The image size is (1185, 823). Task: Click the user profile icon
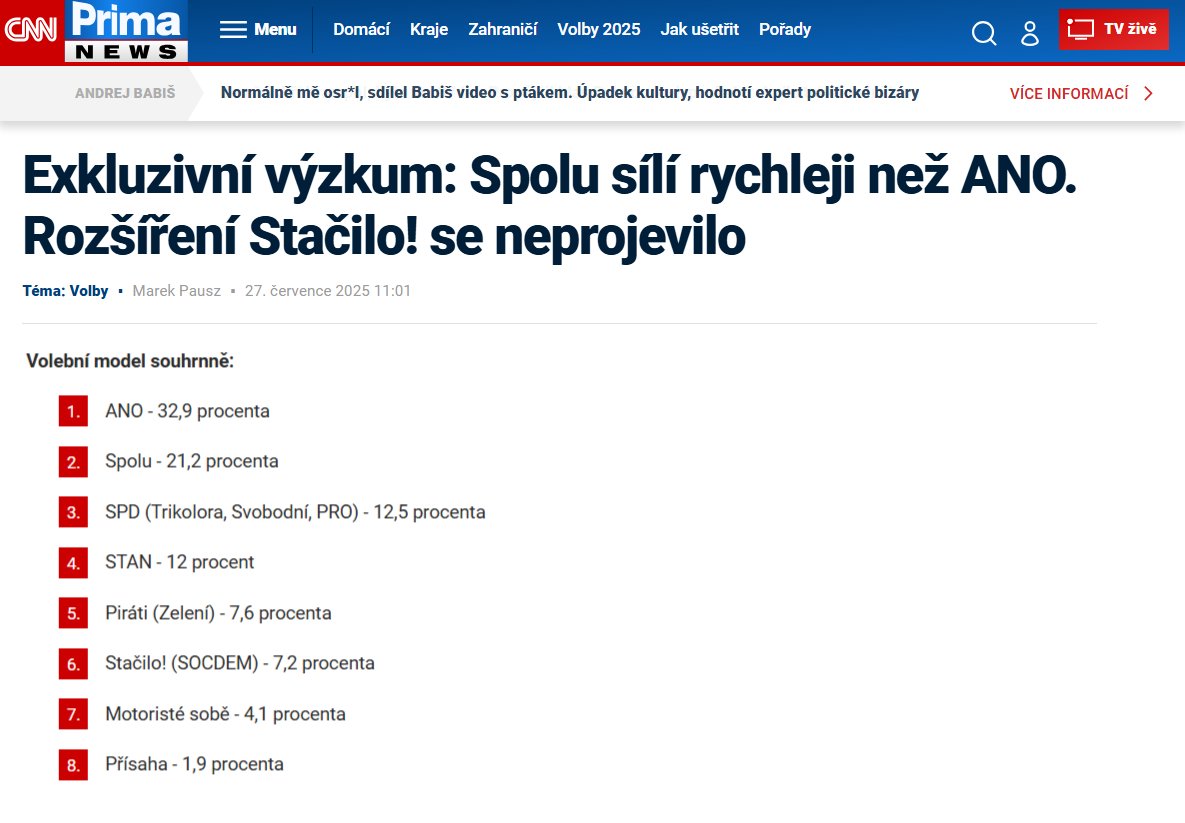[x=1029, y=31]
